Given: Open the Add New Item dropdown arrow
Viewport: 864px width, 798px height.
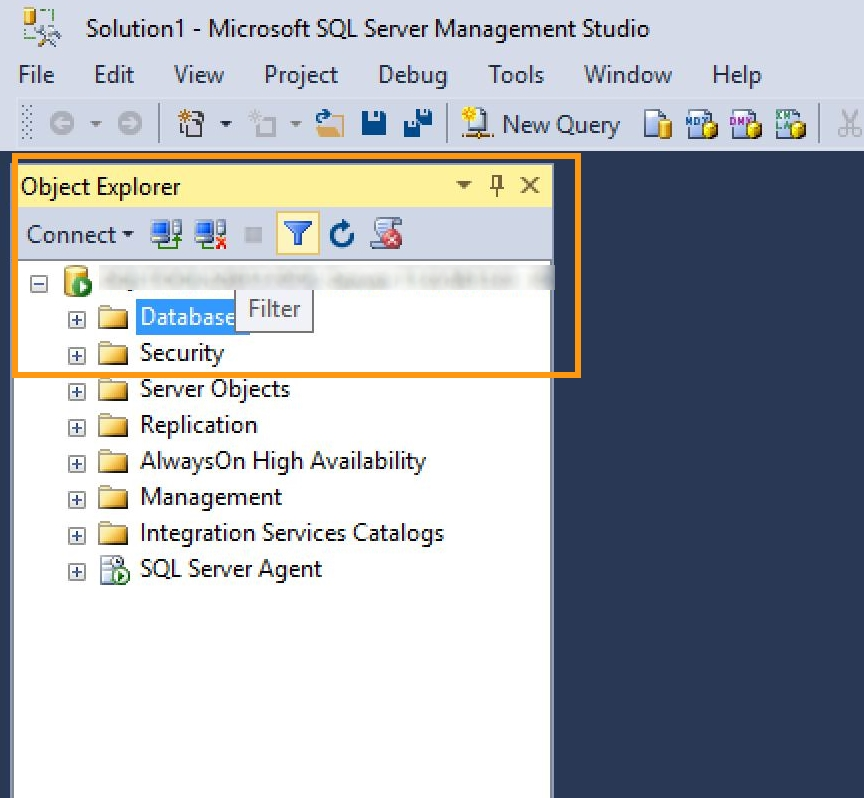Looking at the screenshot, I should pos(296,123).
